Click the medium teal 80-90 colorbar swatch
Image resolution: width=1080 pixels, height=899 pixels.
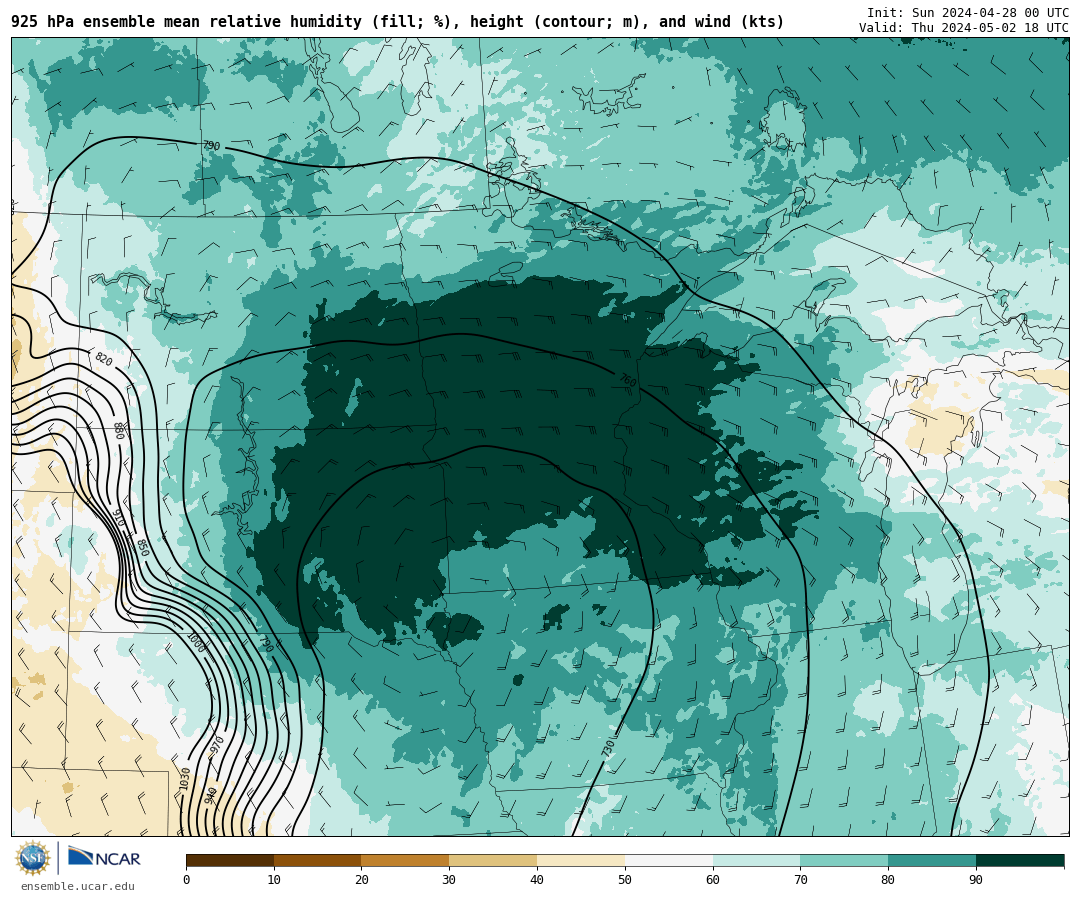(932, 860)
